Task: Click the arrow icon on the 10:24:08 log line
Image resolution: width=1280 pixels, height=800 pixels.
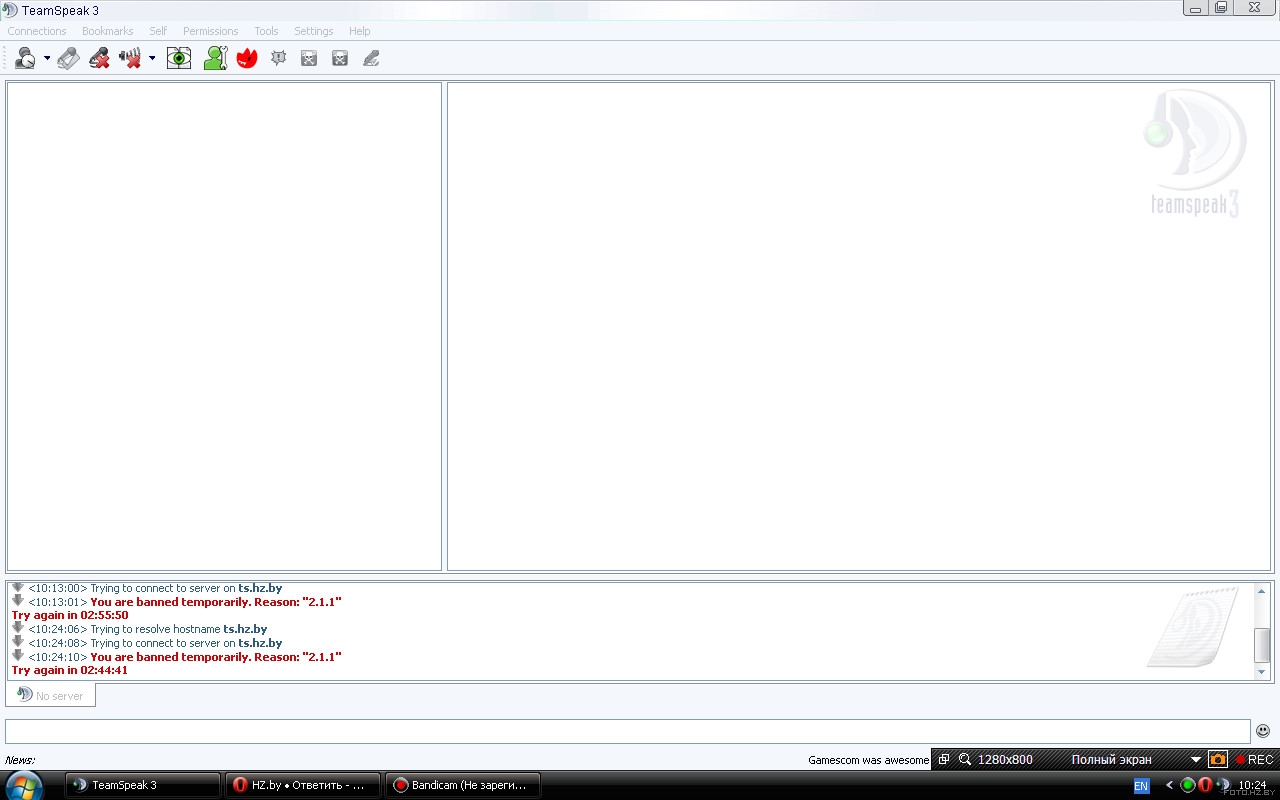Action: tap(18, 641)
